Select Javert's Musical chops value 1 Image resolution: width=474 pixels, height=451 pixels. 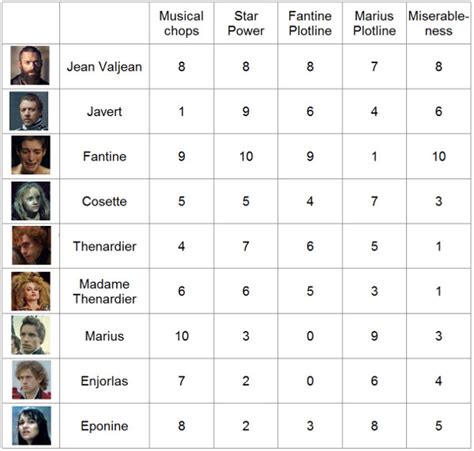pos(181,111)
